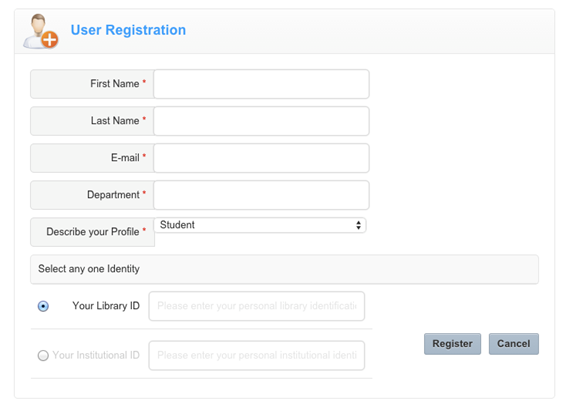The width and height of the screenshot is (576, 418).
Task: Click into the Department text box
Action: pos(261,195)
